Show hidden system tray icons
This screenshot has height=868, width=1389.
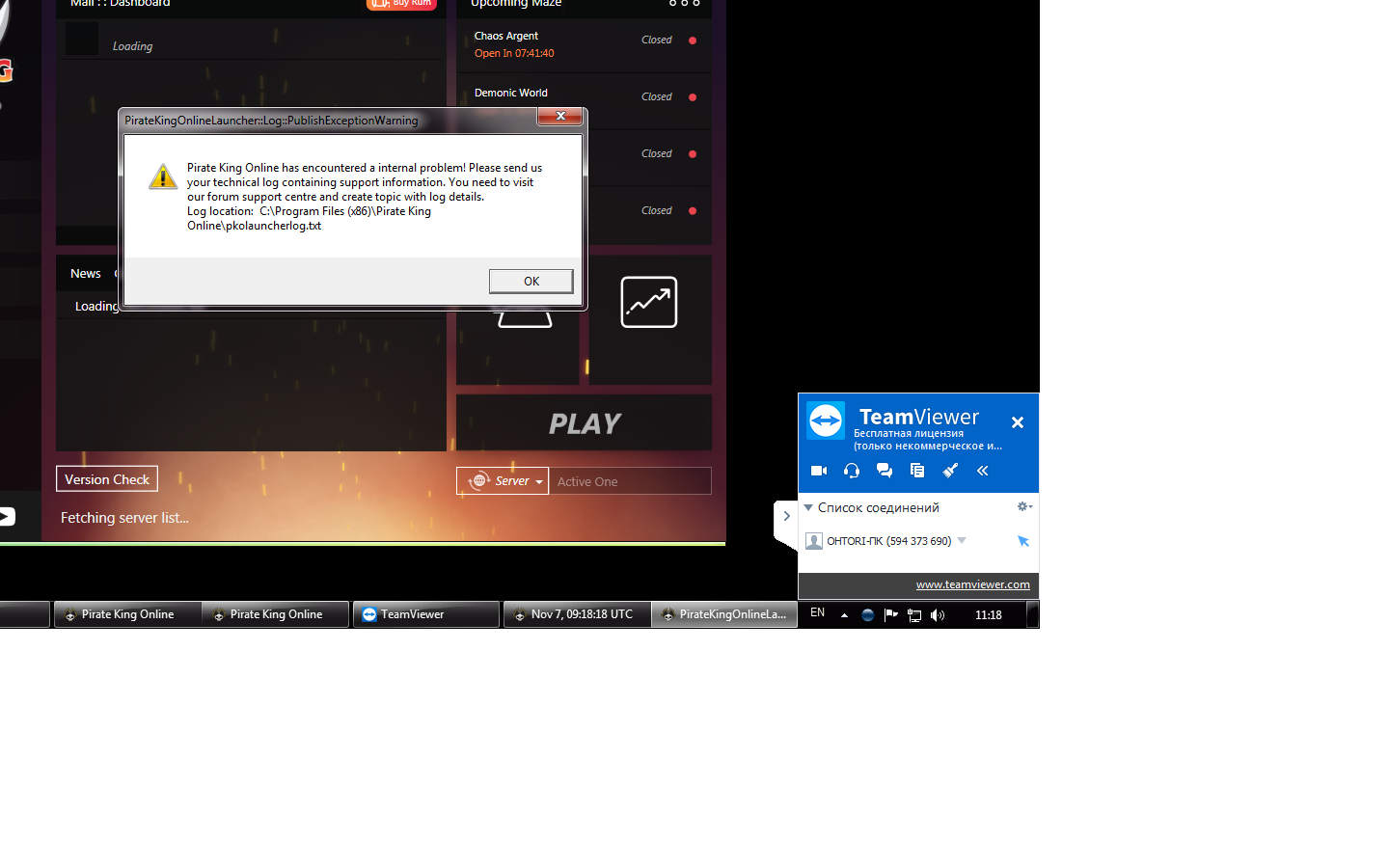(844, 615)
